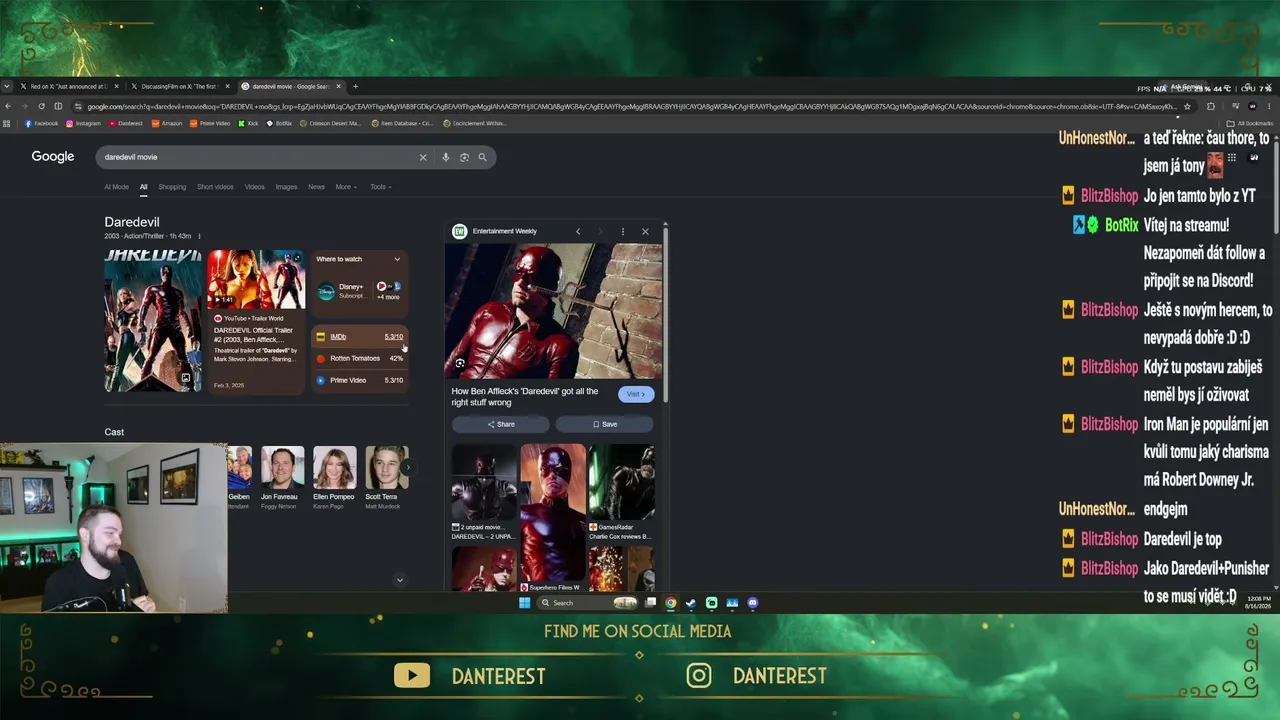Expand the cast section with the down chevron
The image size is (1280, 720).
tap(400, 580)
